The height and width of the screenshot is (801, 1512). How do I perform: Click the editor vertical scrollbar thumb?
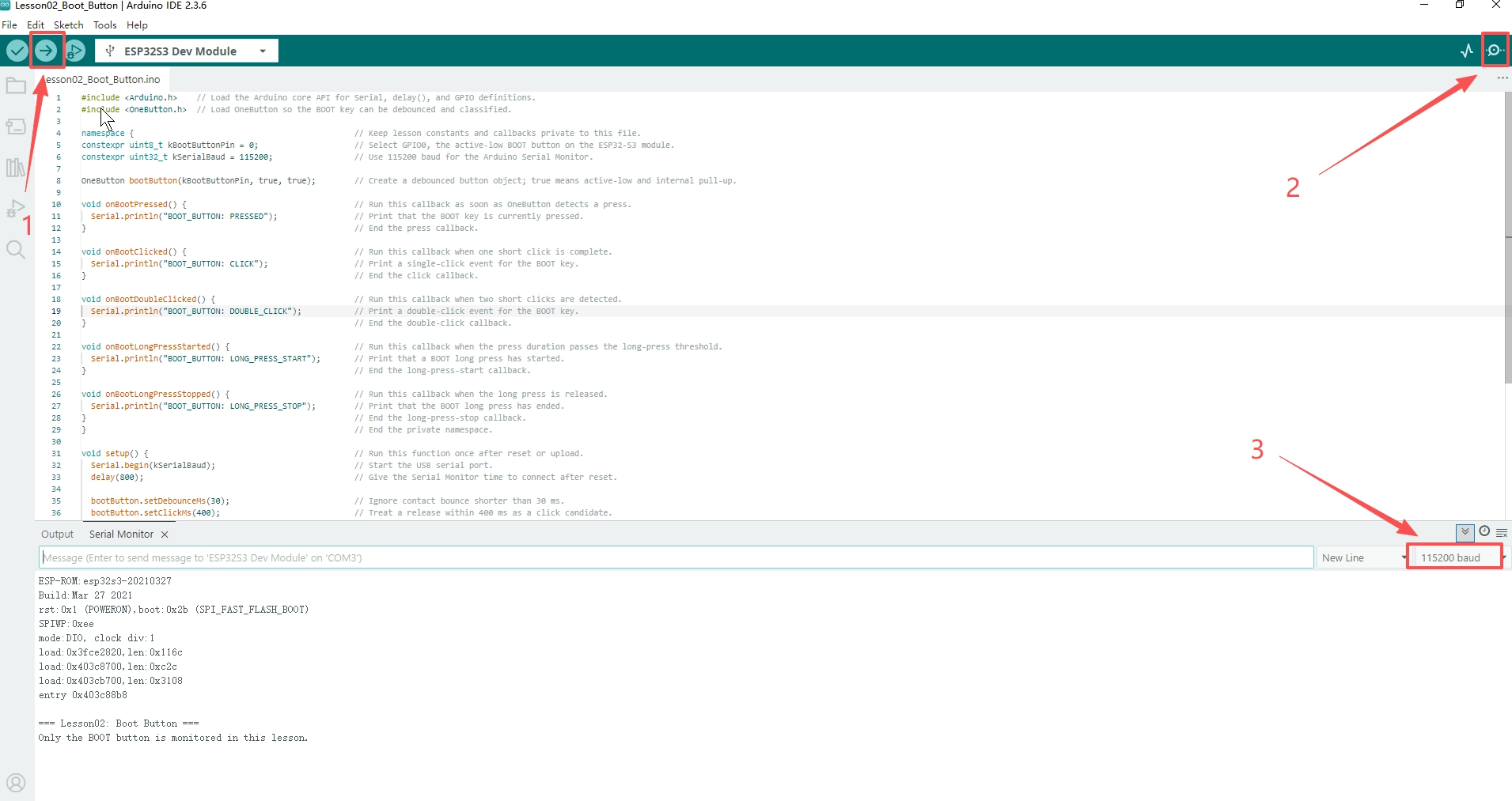click(1508, 237)
